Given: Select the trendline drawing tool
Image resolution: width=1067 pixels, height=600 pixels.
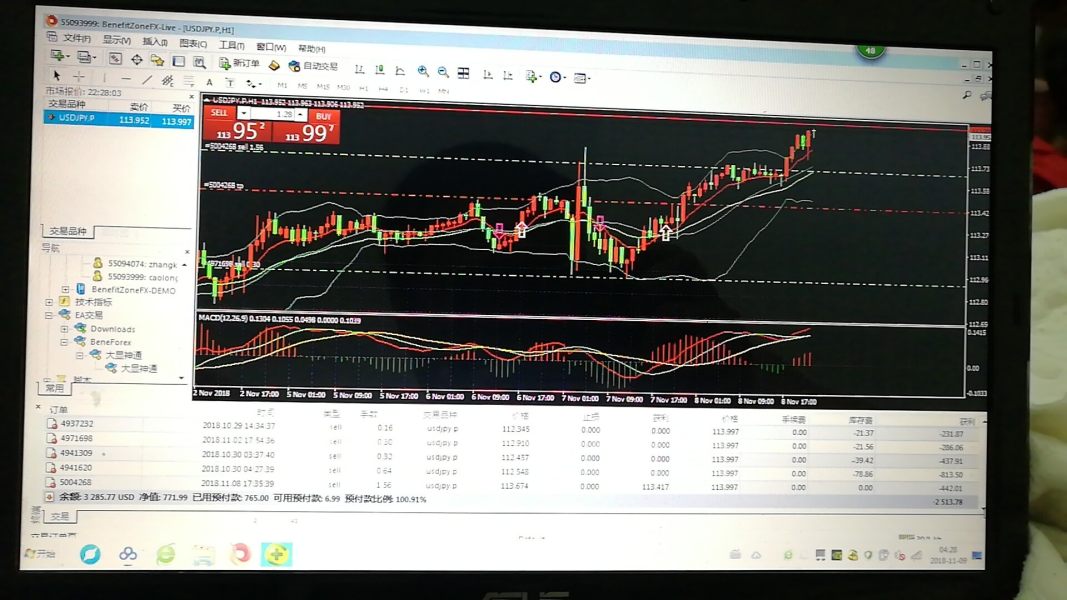Looking at the screenshot, I should click(146, 79).
